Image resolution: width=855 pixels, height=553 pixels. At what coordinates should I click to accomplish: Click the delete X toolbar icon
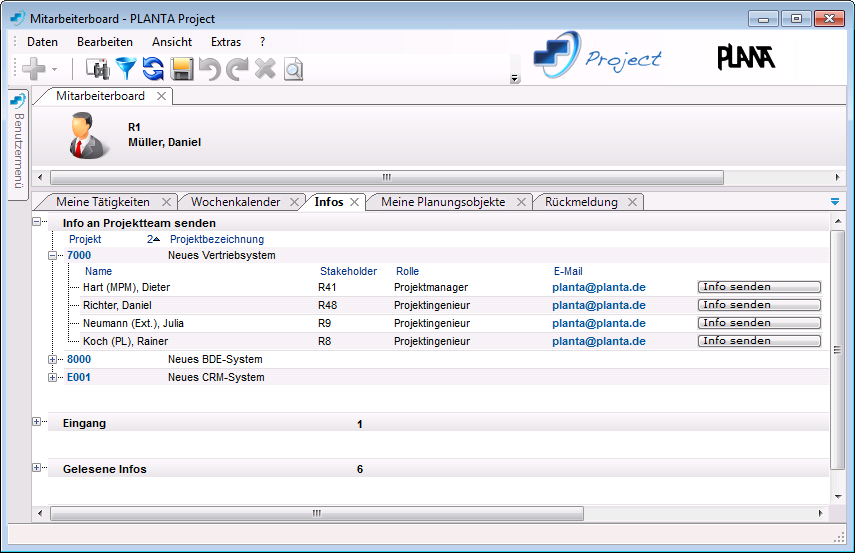pyautogui.click(x=265, y=68)
